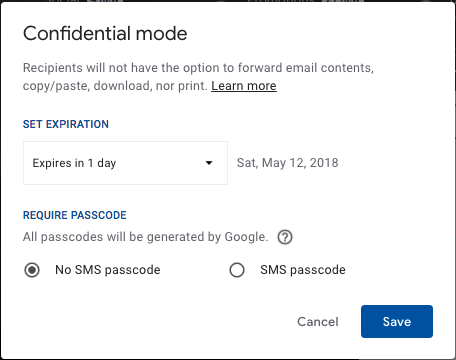Expand the 'Expires in 1 day' combo box
The image size is (456, 360).
tap(125, 163)
